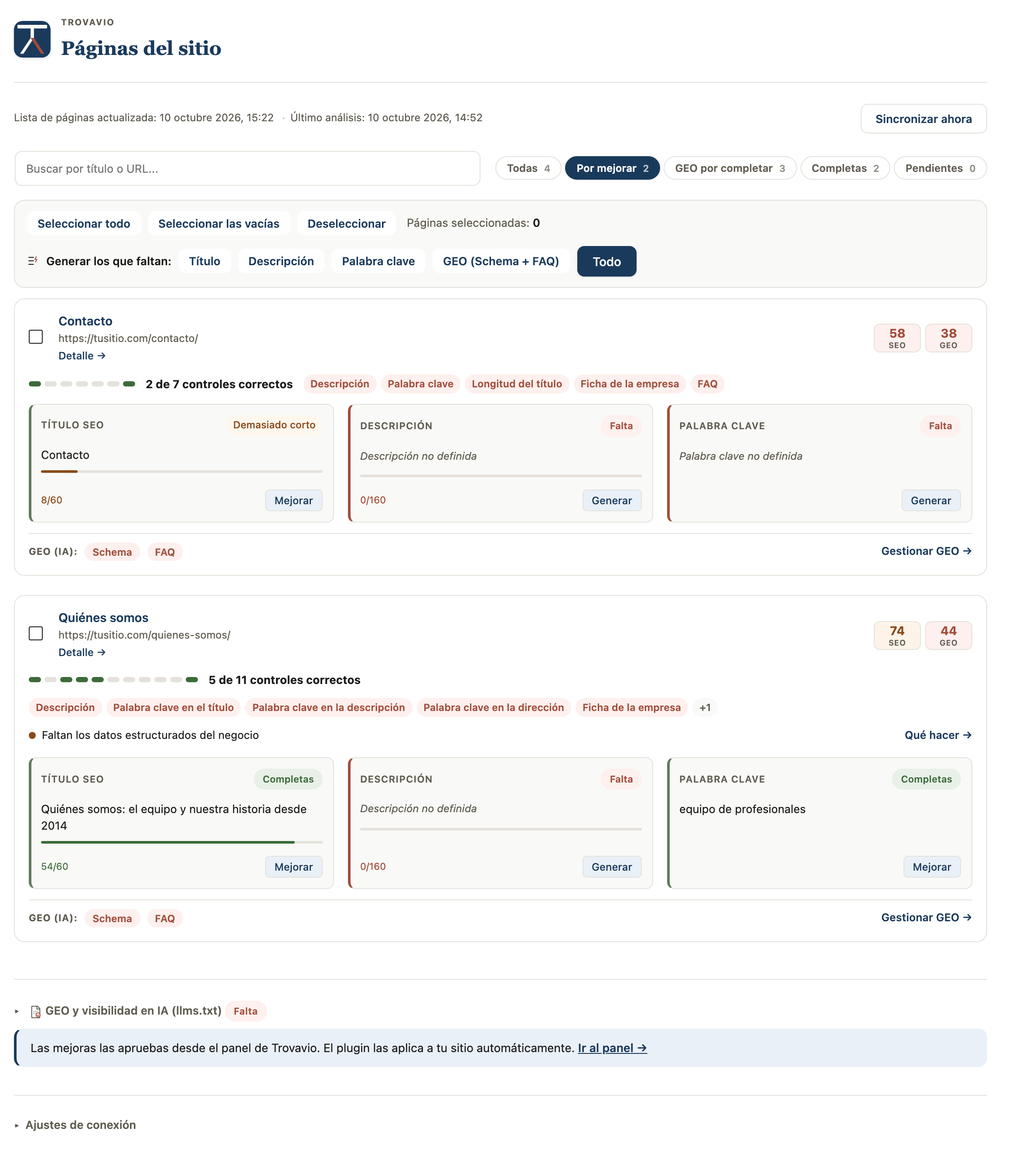Screen dimensions: 1029x1176
Task: Open Detalle link under Contacto
Action: coord(82,356)
